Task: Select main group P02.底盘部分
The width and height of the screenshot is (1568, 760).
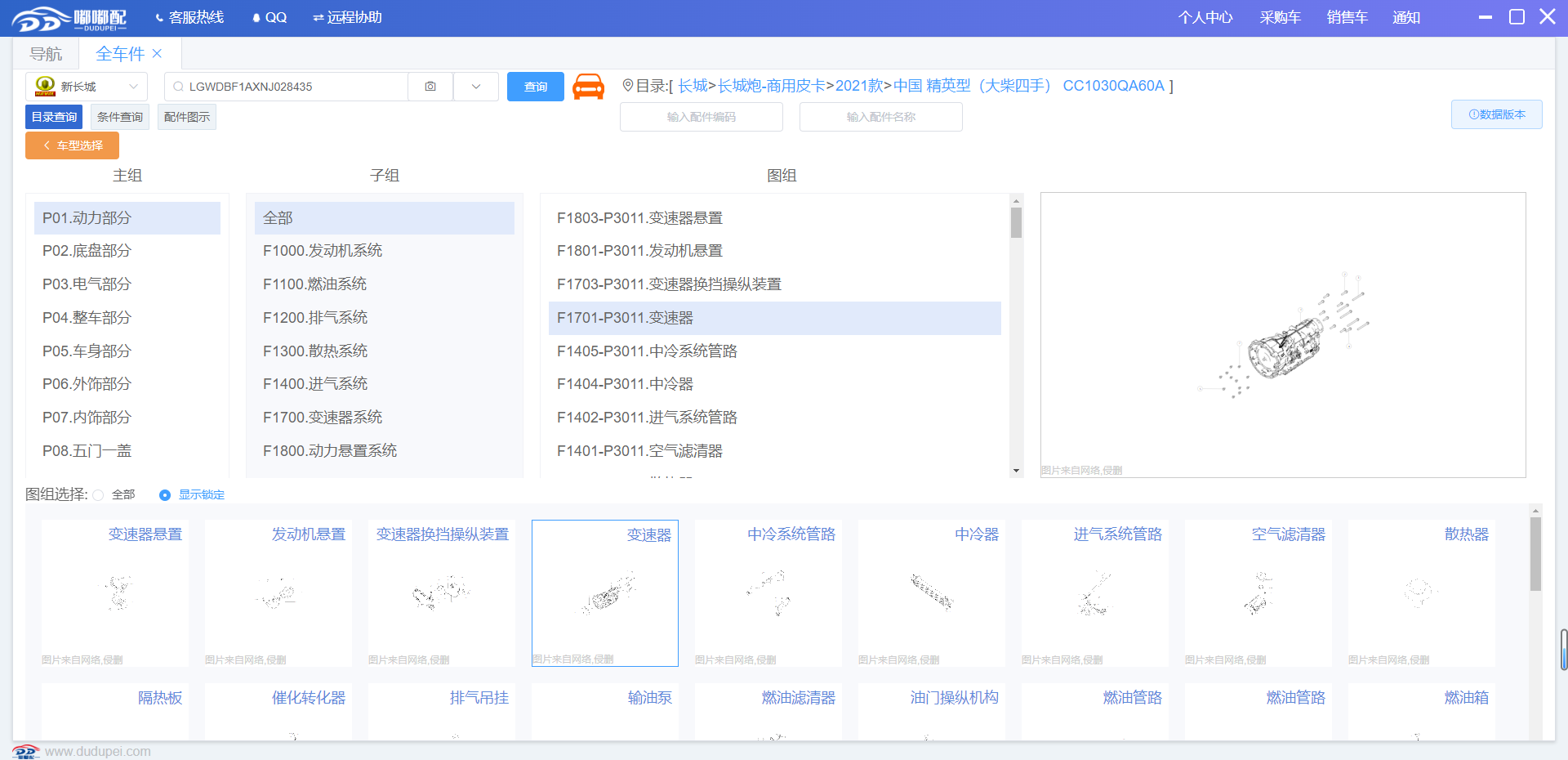Action: click(x=127, y=251)
